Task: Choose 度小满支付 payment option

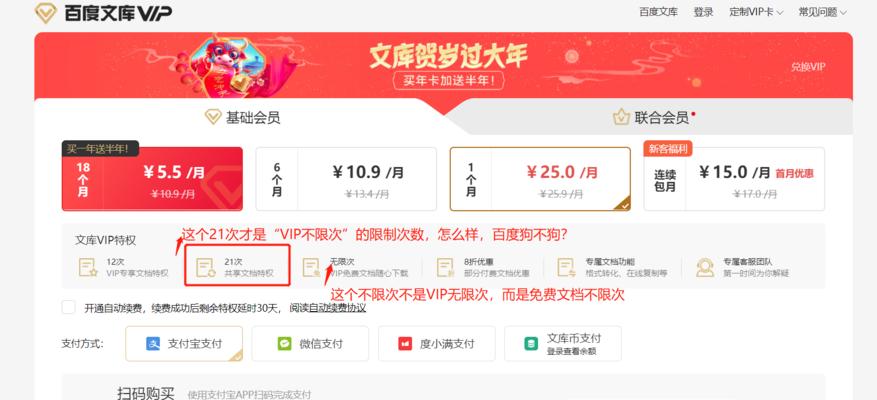Action: coord(436,343)
